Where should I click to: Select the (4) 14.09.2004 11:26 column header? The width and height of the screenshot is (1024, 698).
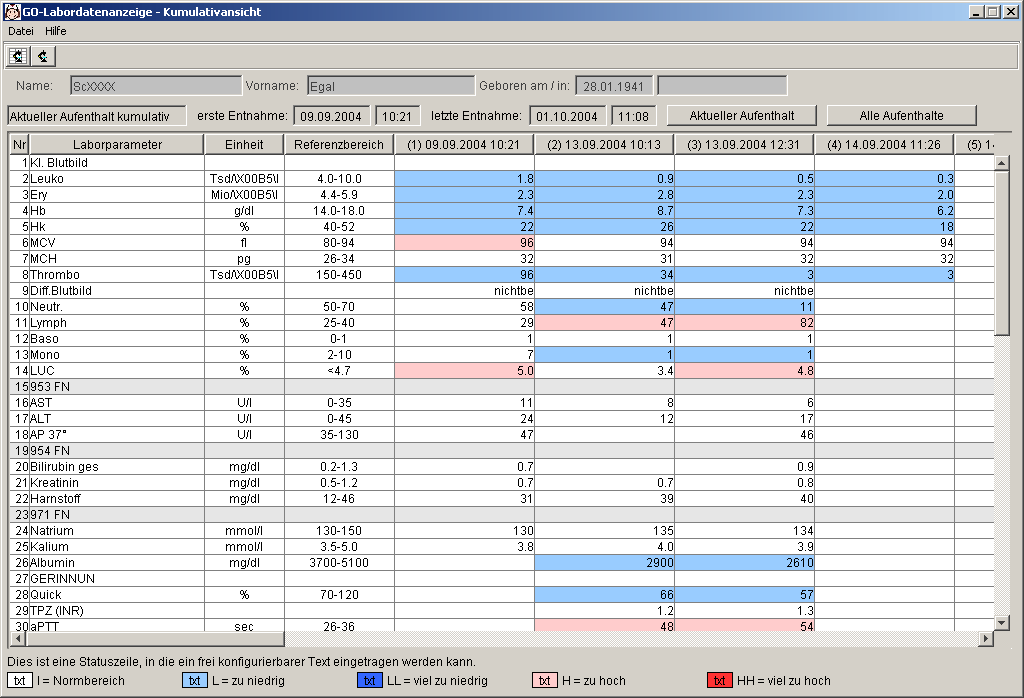coord(884,144)
